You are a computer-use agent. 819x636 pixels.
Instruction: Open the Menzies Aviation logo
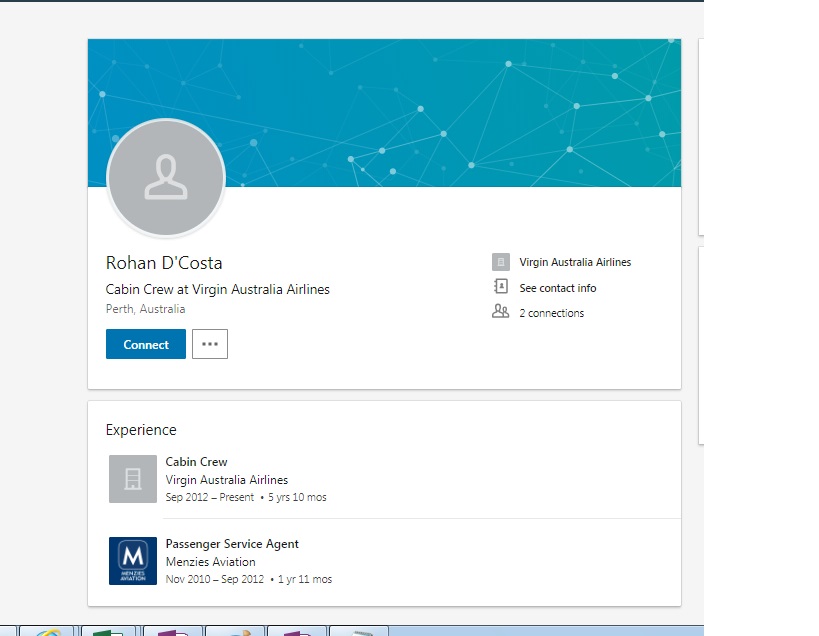click(133, 561)
